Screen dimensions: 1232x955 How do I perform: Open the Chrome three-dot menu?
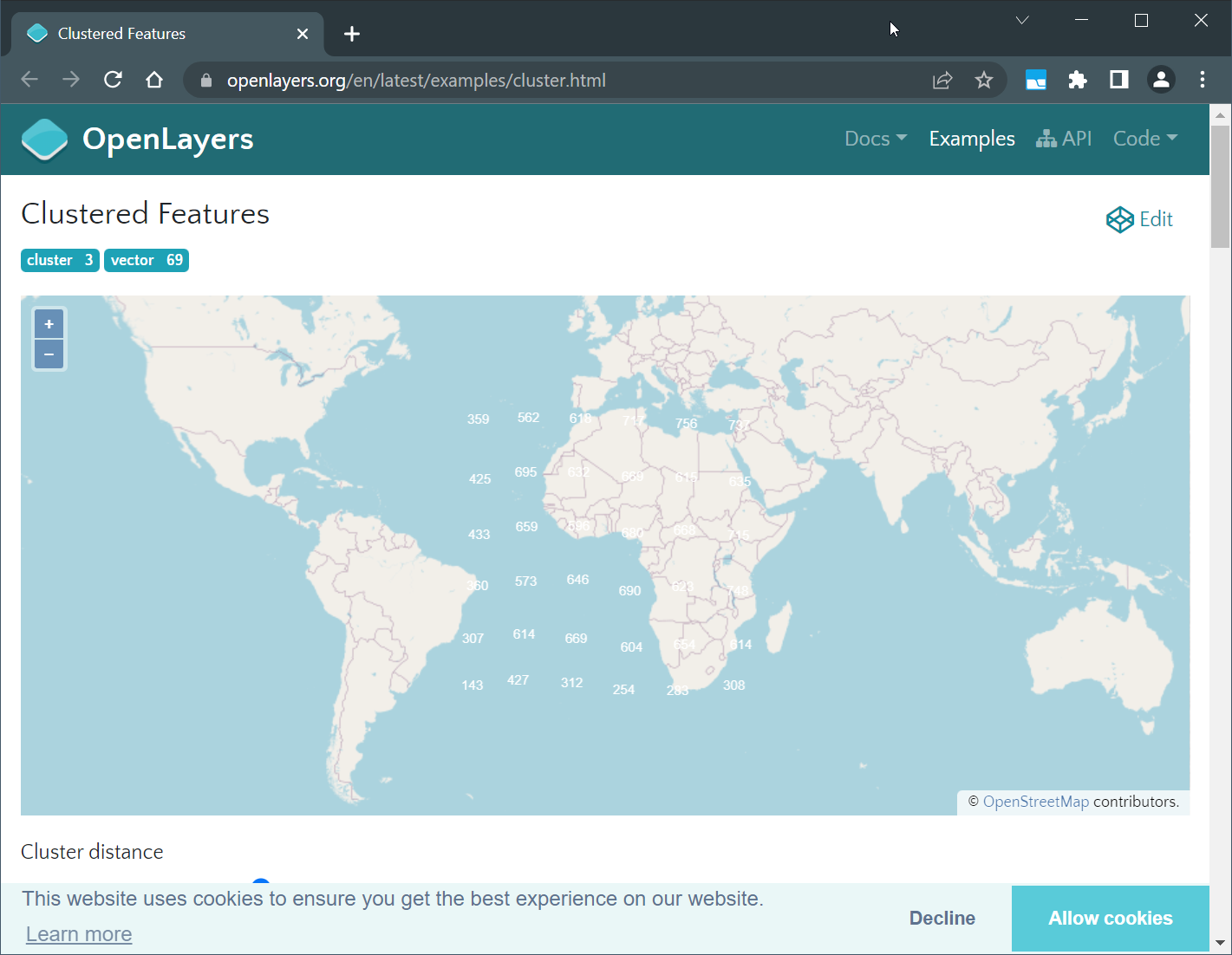1203,80
